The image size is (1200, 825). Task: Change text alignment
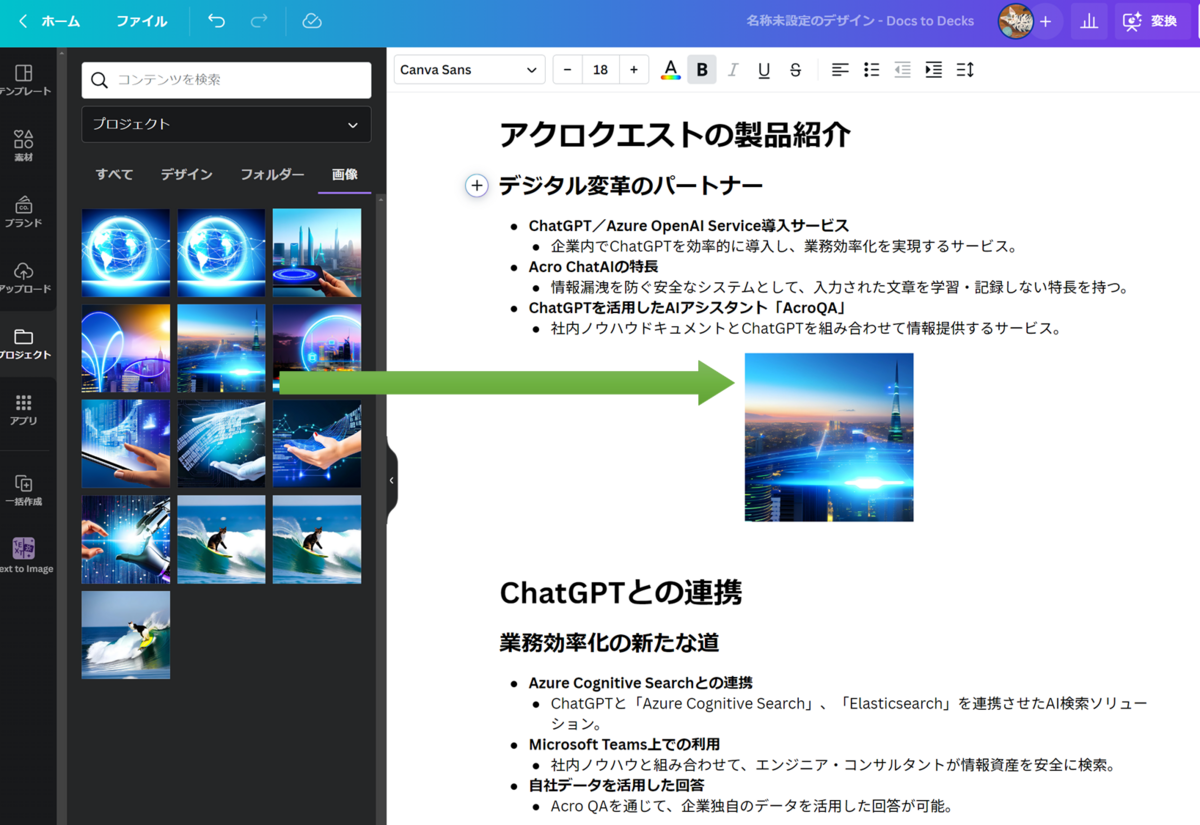point(840,70)
